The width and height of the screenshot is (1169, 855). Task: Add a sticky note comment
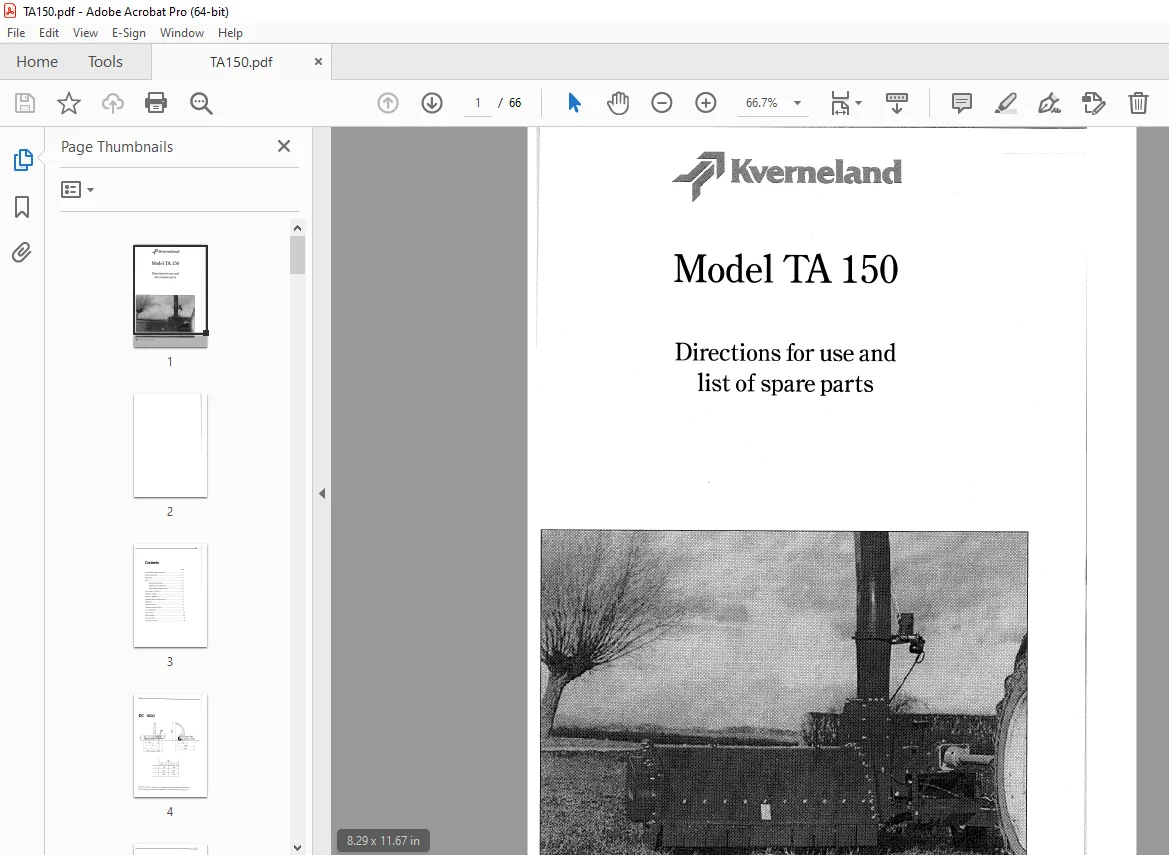pos(962,103)
